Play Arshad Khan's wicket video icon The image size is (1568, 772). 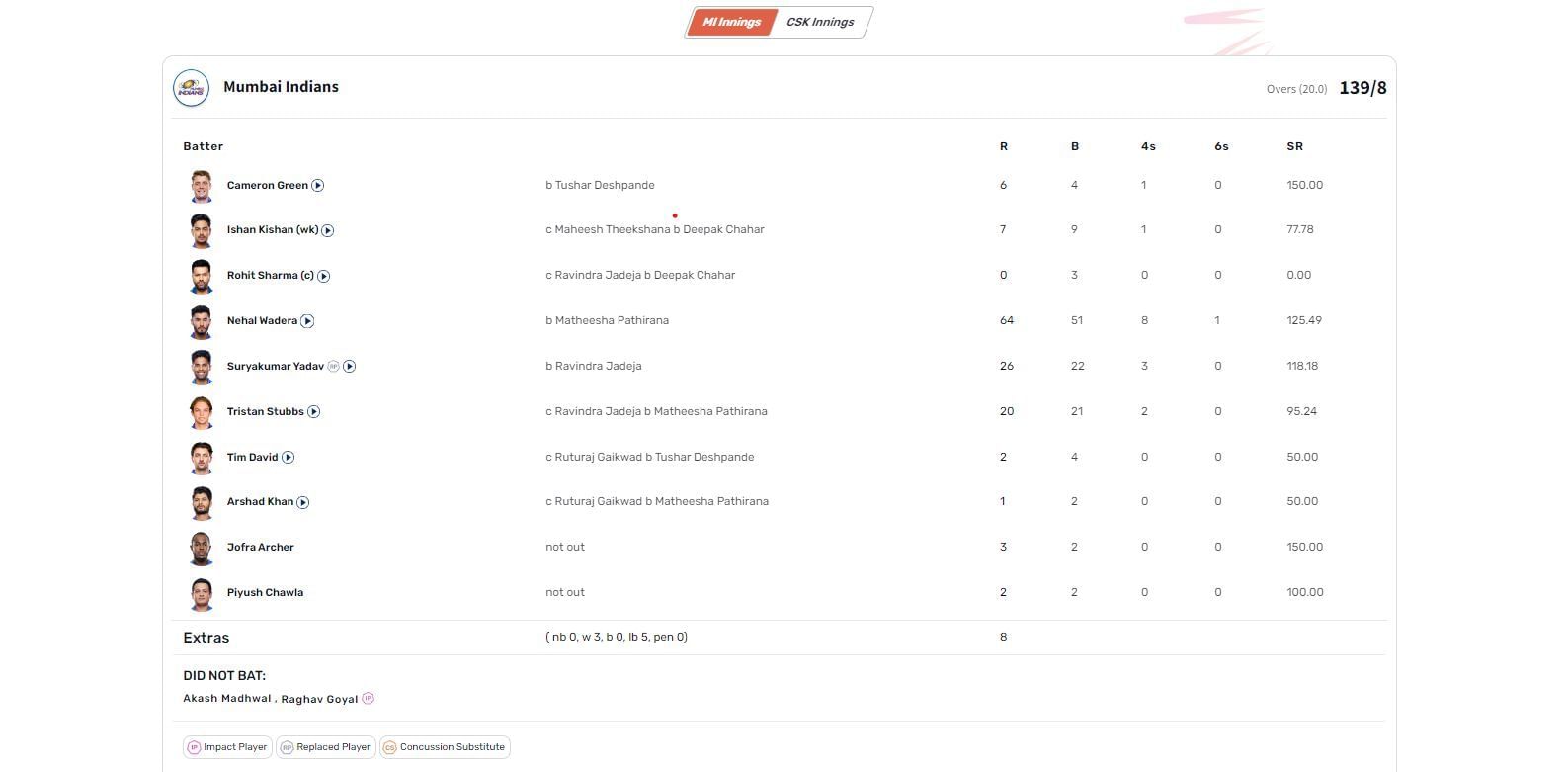click(x=303, y=502)
